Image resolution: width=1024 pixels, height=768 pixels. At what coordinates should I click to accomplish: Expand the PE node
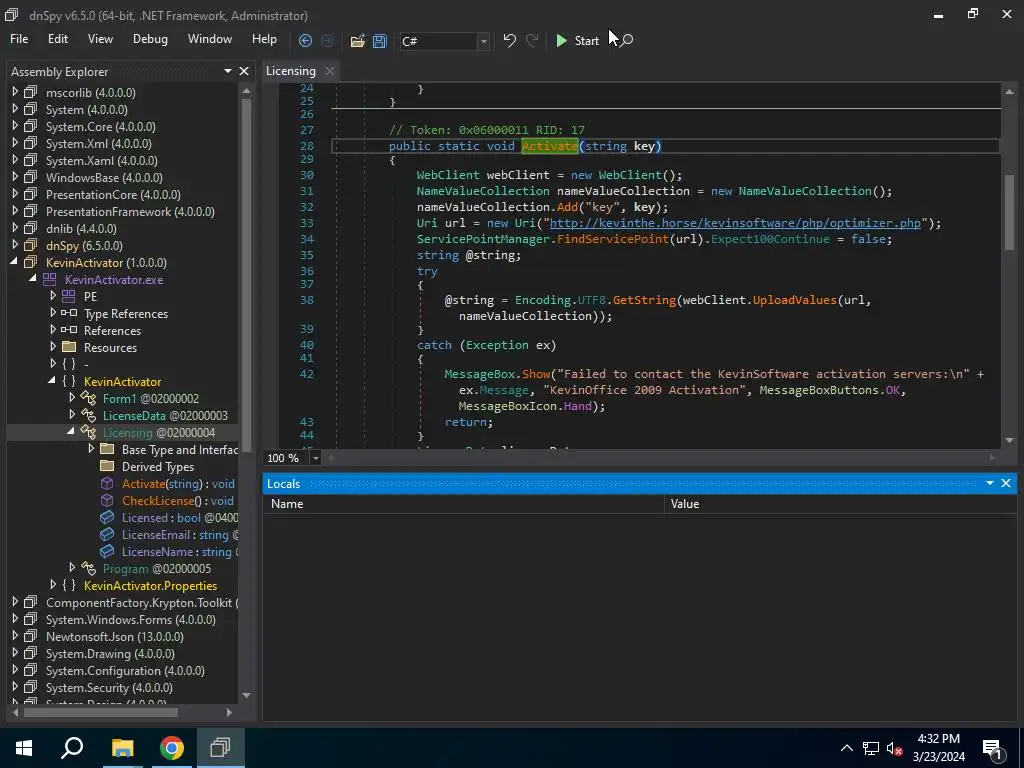tap(53, 296)
